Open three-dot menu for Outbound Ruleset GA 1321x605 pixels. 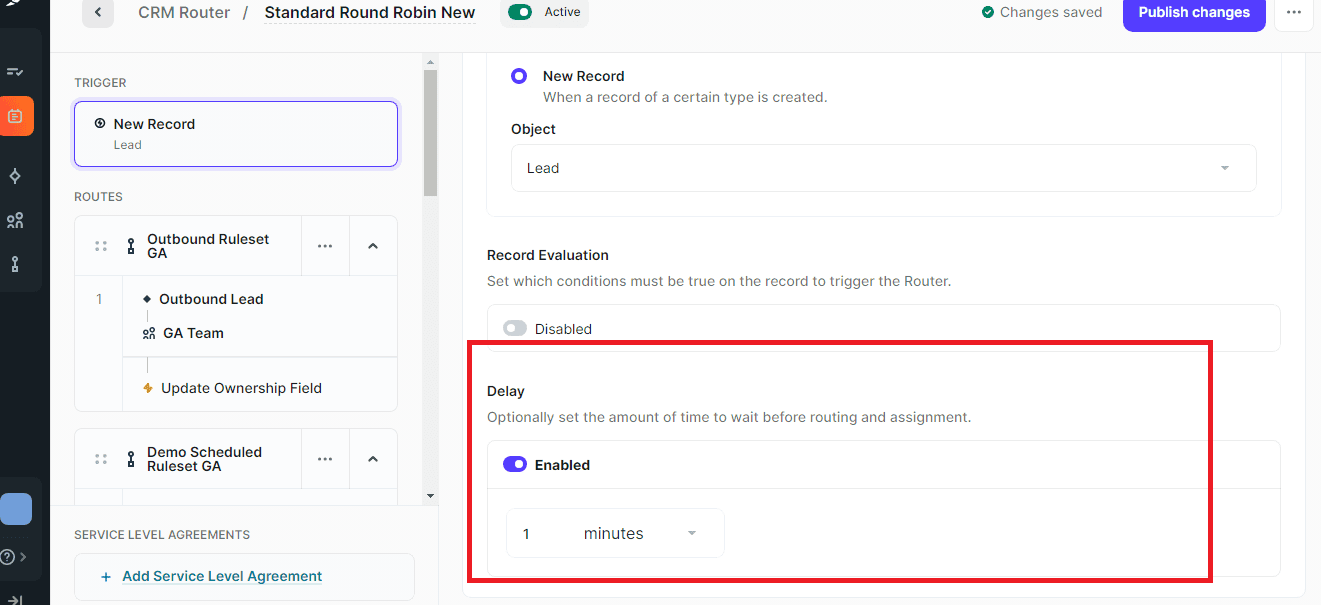pyautogui.click(x=325, y=246)
